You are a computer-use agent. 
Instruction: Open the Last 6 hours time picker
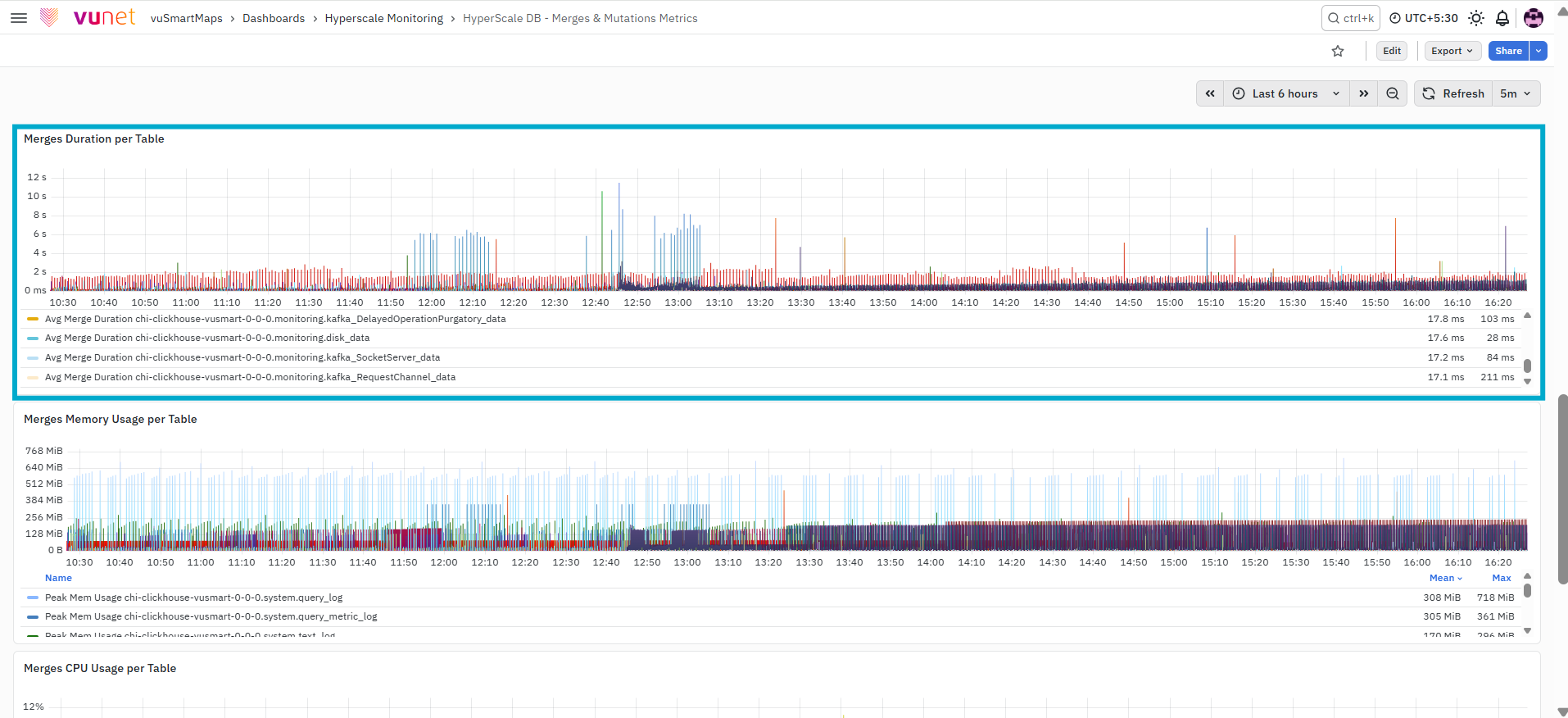click(1286, 93)
